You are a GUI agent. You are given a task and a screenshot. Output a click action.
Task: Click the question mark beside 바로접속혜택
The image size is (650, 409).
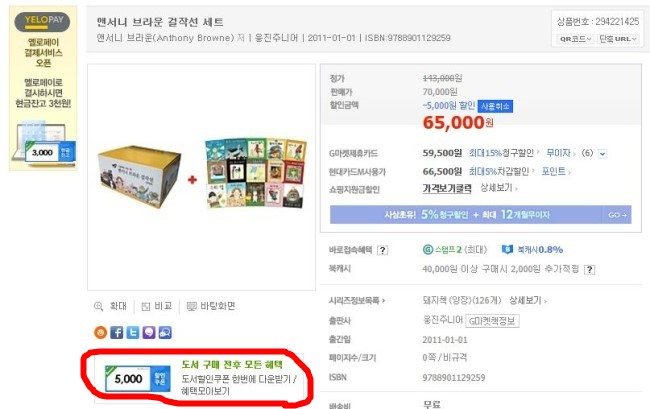click(383, 250)
